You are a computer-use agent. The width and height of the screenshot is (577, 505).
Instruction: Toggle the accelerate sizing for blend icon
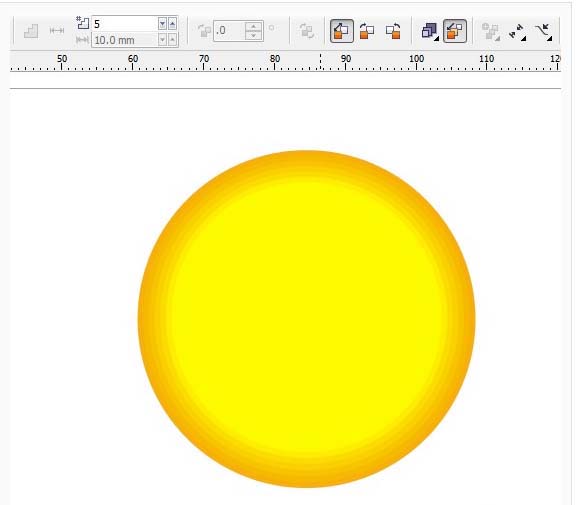tap(455, 31)
